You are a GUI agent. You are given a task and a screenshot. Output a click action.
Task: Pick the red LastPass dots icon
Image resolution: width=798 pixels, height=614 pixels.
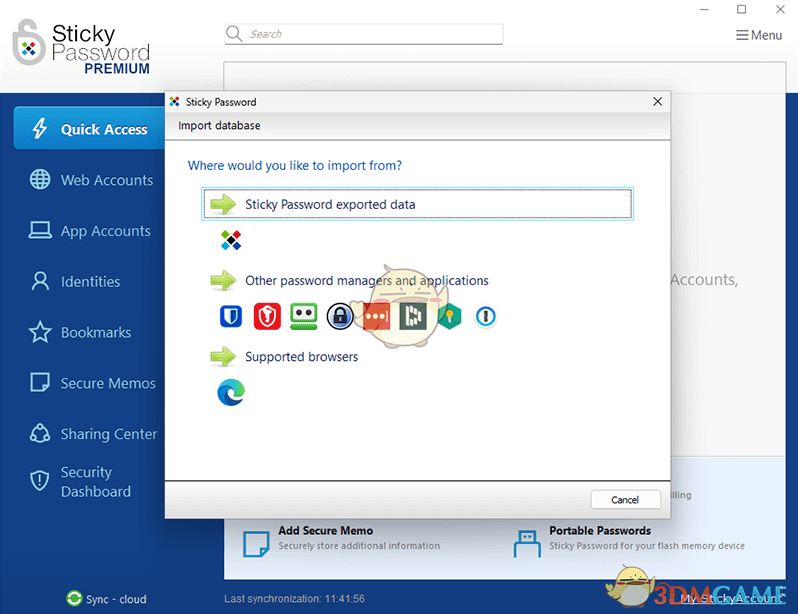(x=376, y=317)
